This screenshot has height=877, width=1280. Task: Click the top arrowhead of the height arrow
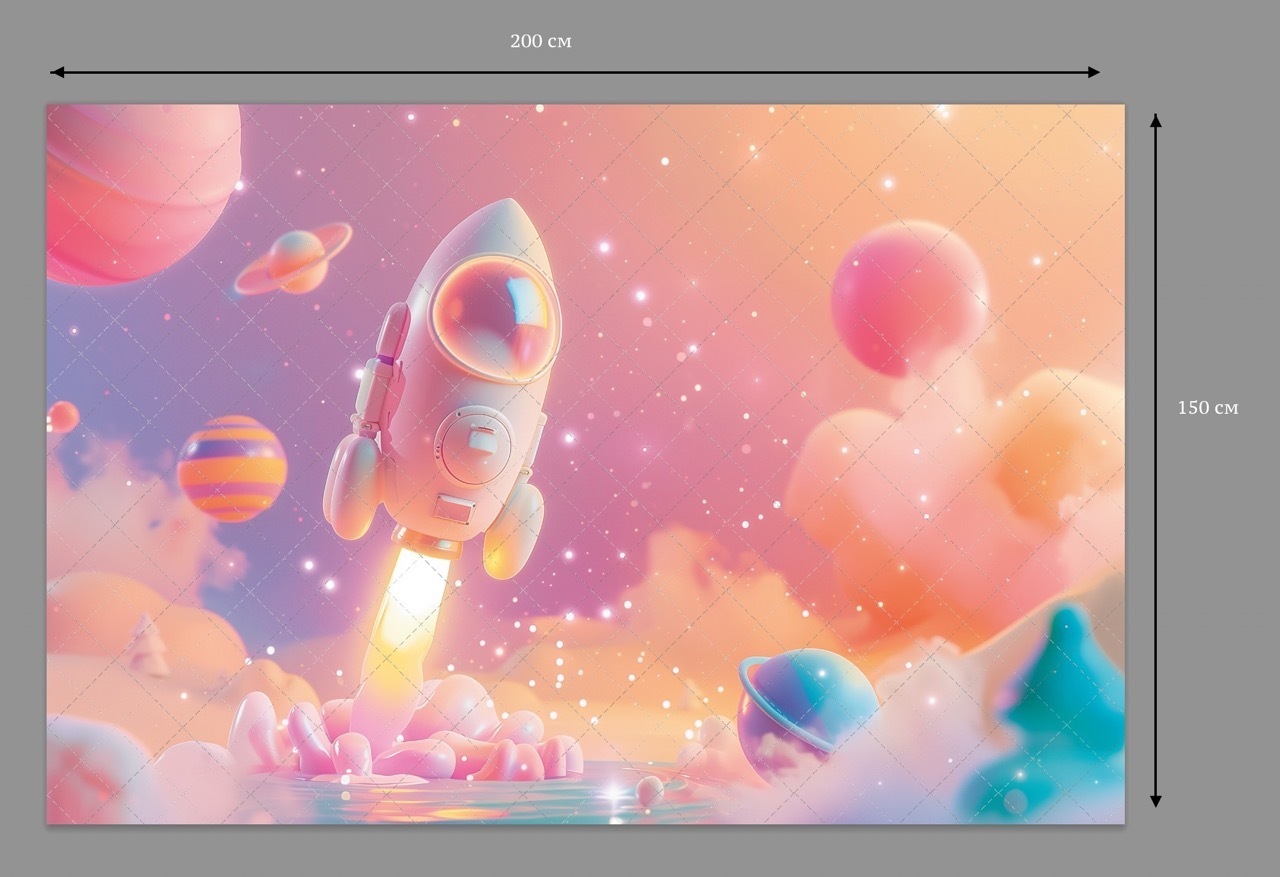coord(1155,121)
